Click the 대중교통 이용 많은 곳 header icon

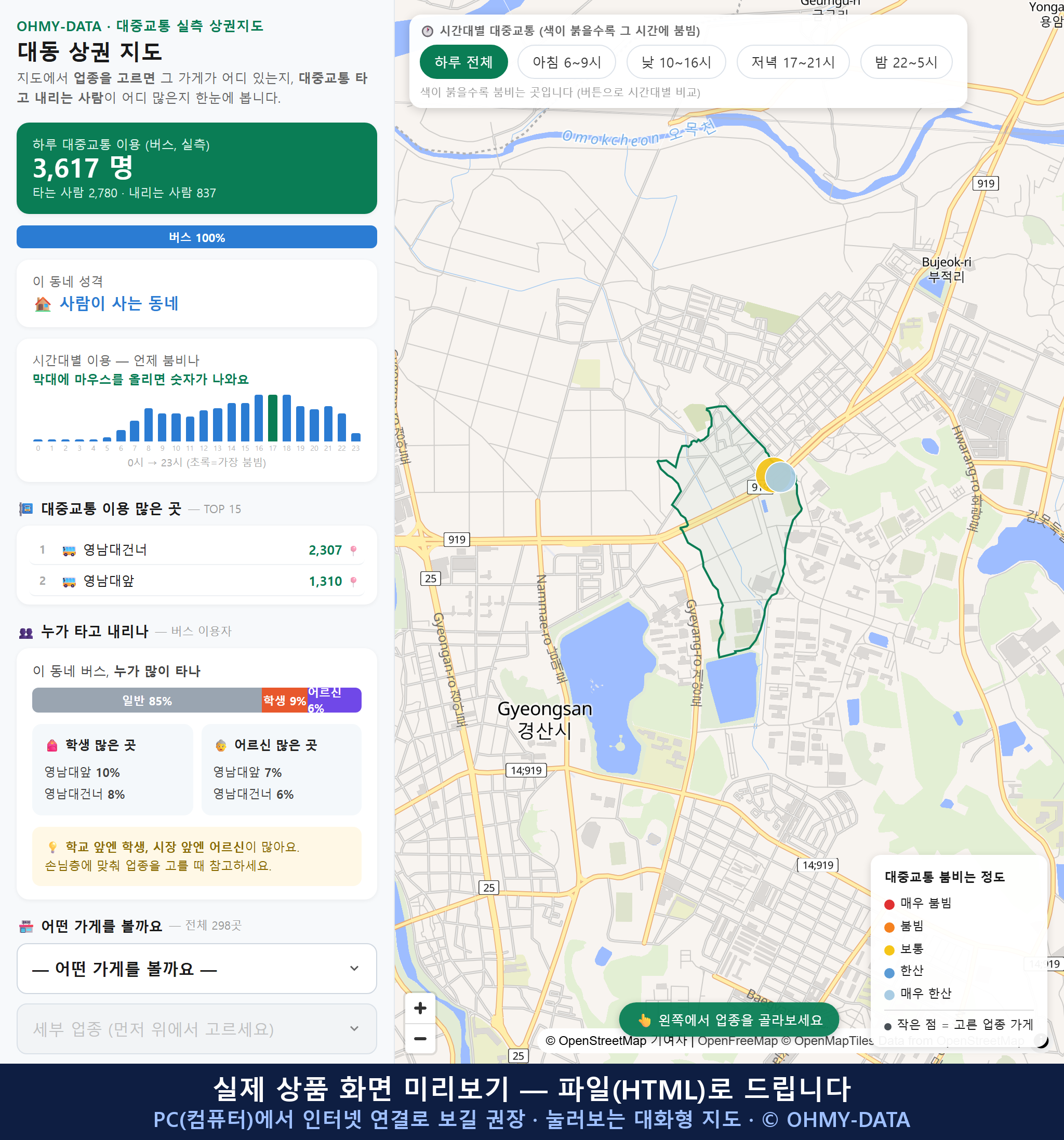coord(26,508)
